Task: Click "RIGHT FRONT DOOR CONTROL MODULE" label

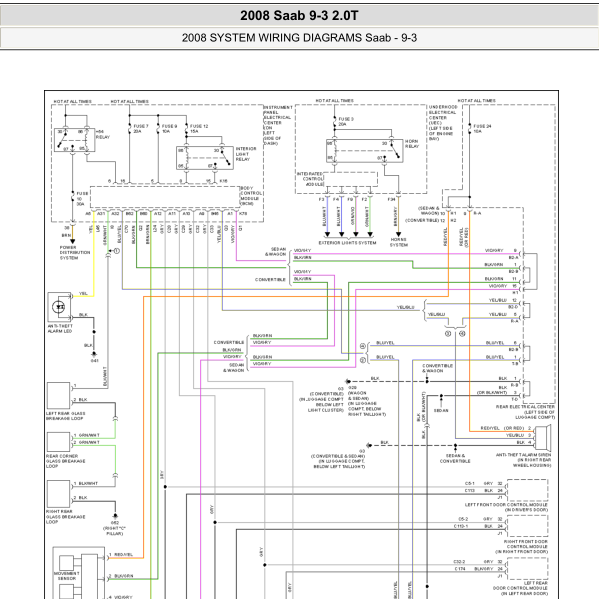Action: 526,544
